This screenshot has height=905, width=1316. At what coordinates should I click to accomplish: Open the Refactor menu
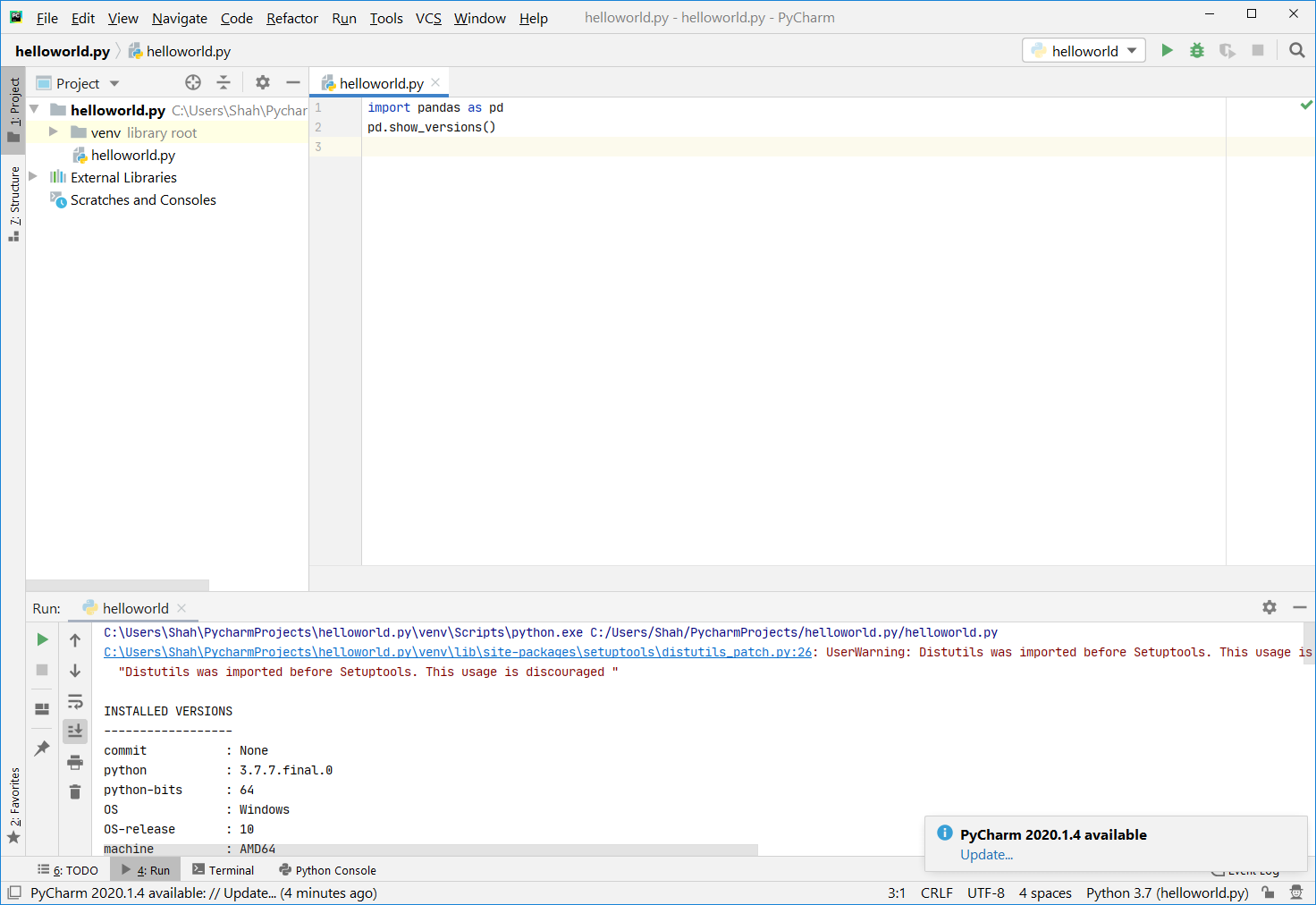(x=292, y=18)
